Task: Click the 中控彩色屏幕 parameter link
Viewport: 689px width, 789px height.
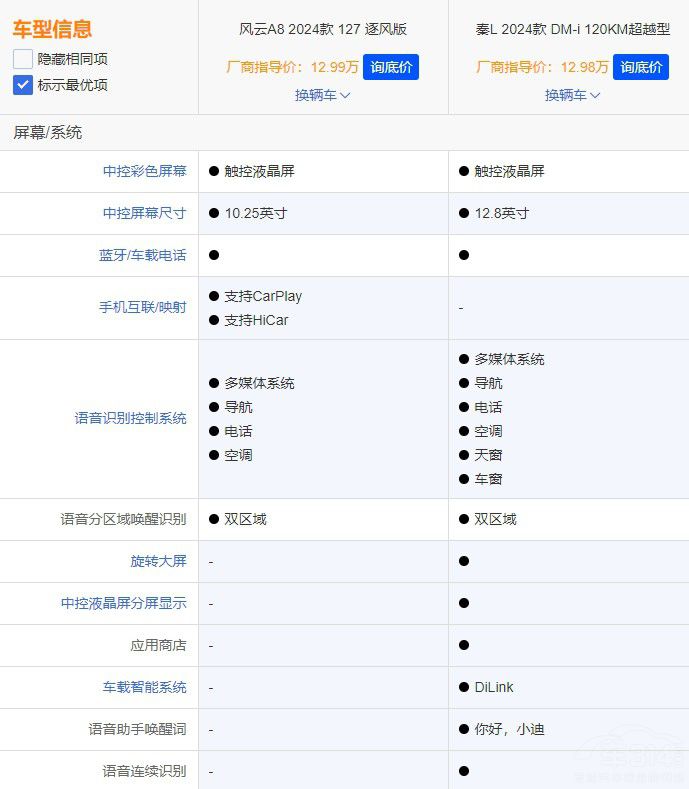Action: coord(144,171)
